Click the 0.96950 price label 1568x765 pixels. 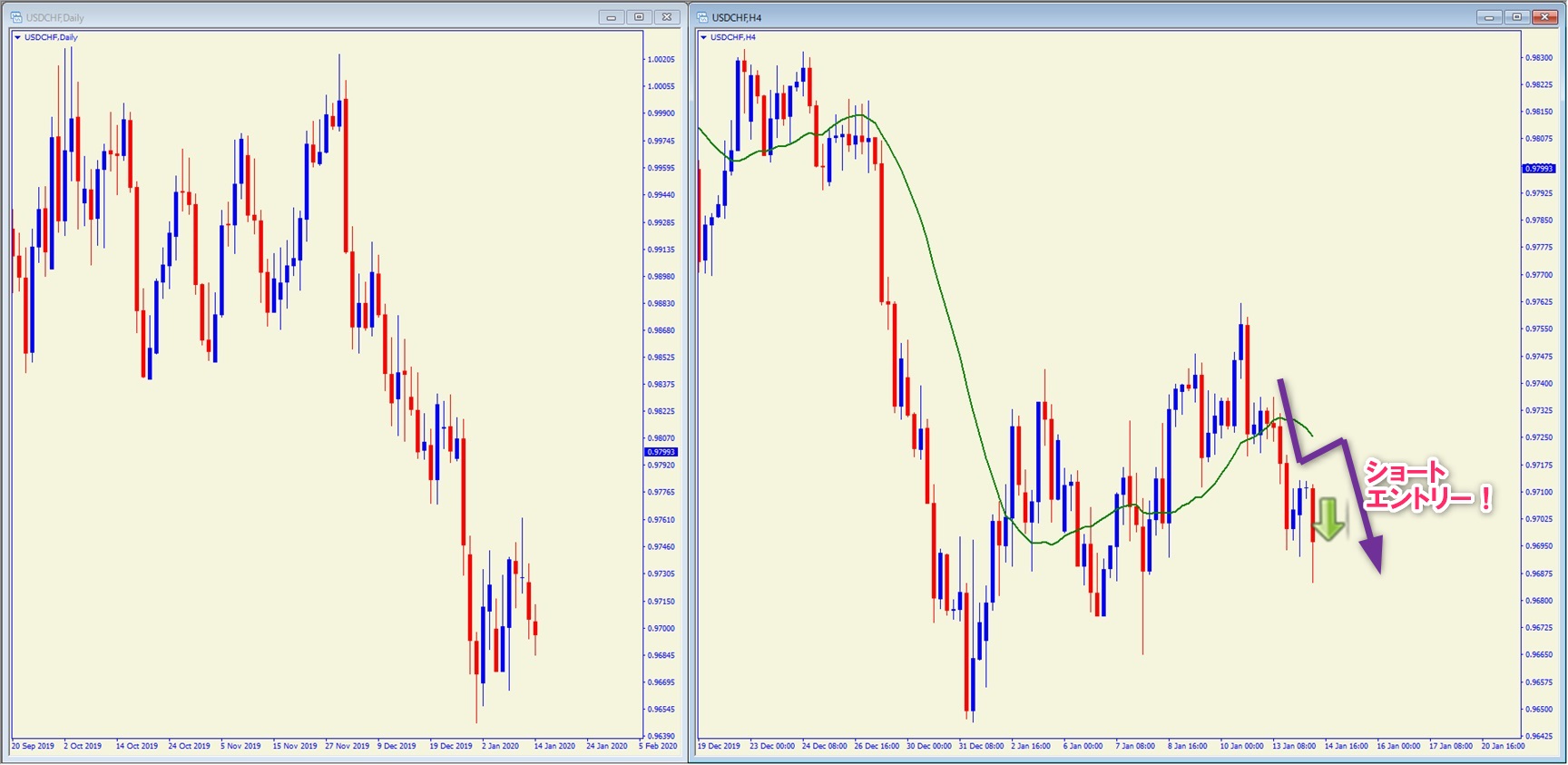[x=1538, y=546]
